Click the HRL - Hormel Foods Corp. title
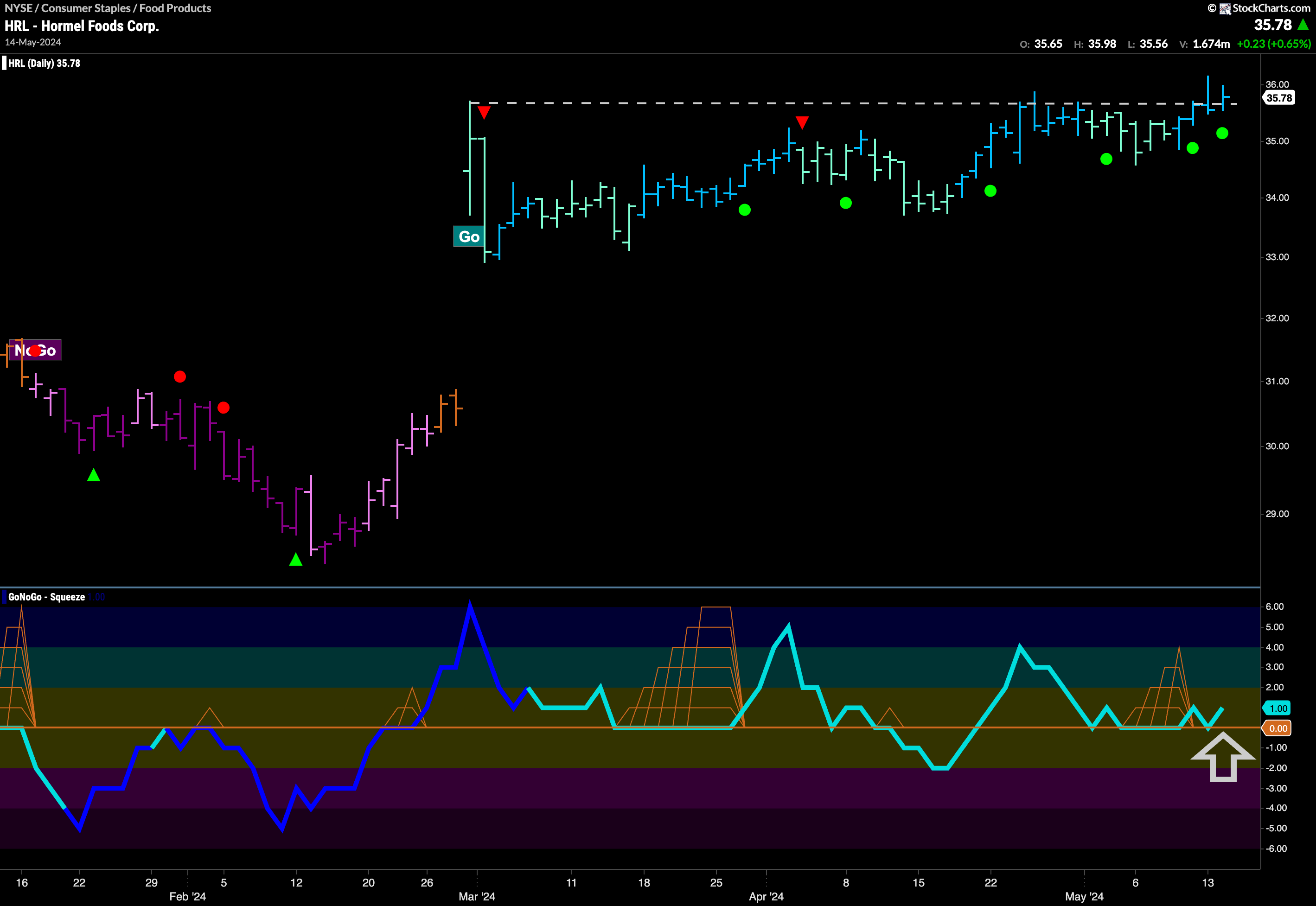Image resolution: width=1316 pixels, height=906 pixels. [82, 26]
